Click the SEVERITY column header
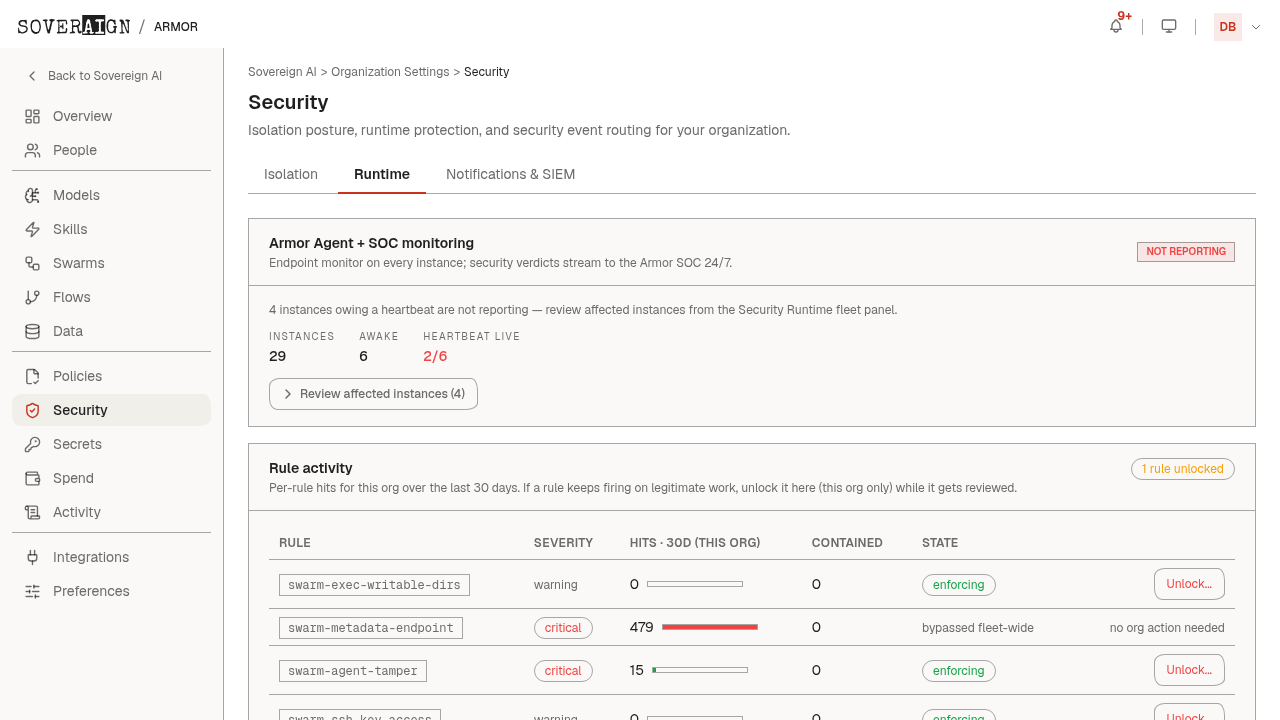Image resolution: width=1280 pixels, height=720 pixels. point(563,543)
